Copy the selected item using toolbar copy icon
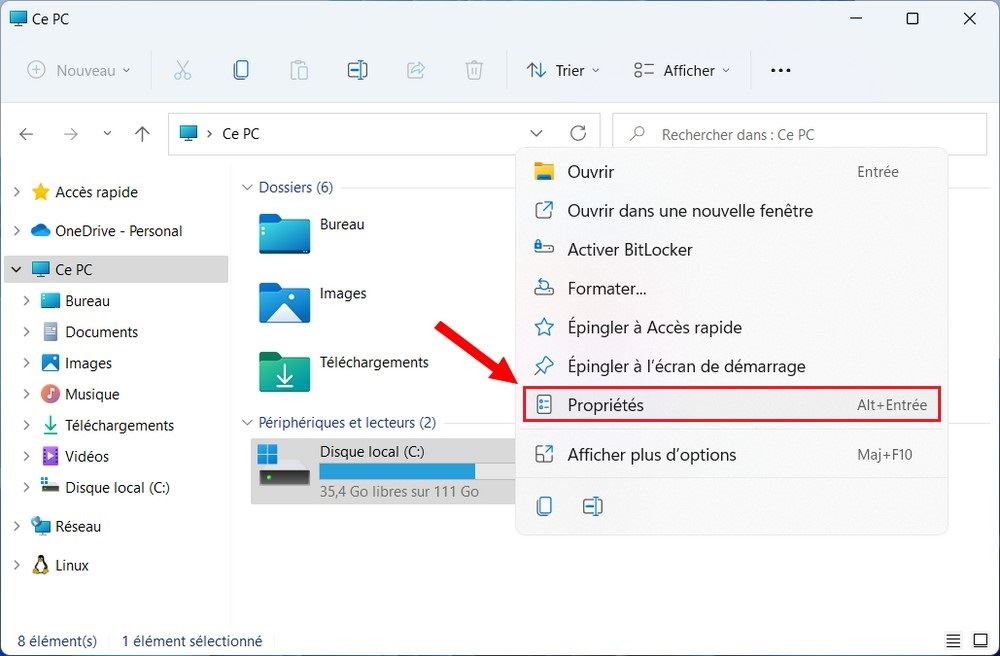The width and height of the screenshot is (1000, 656). coord(241,70)
